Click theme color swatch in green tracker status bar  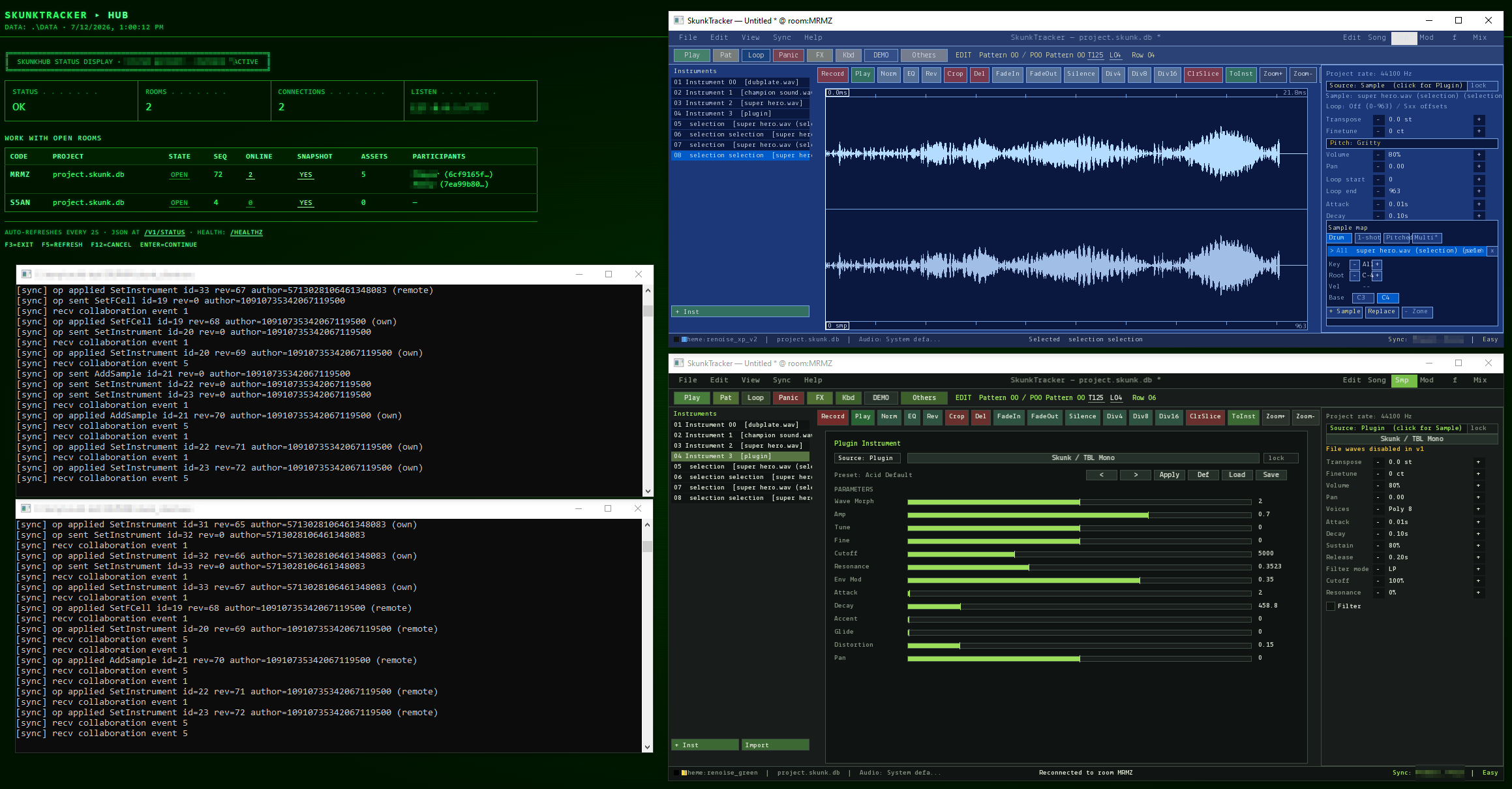point(684,773)
